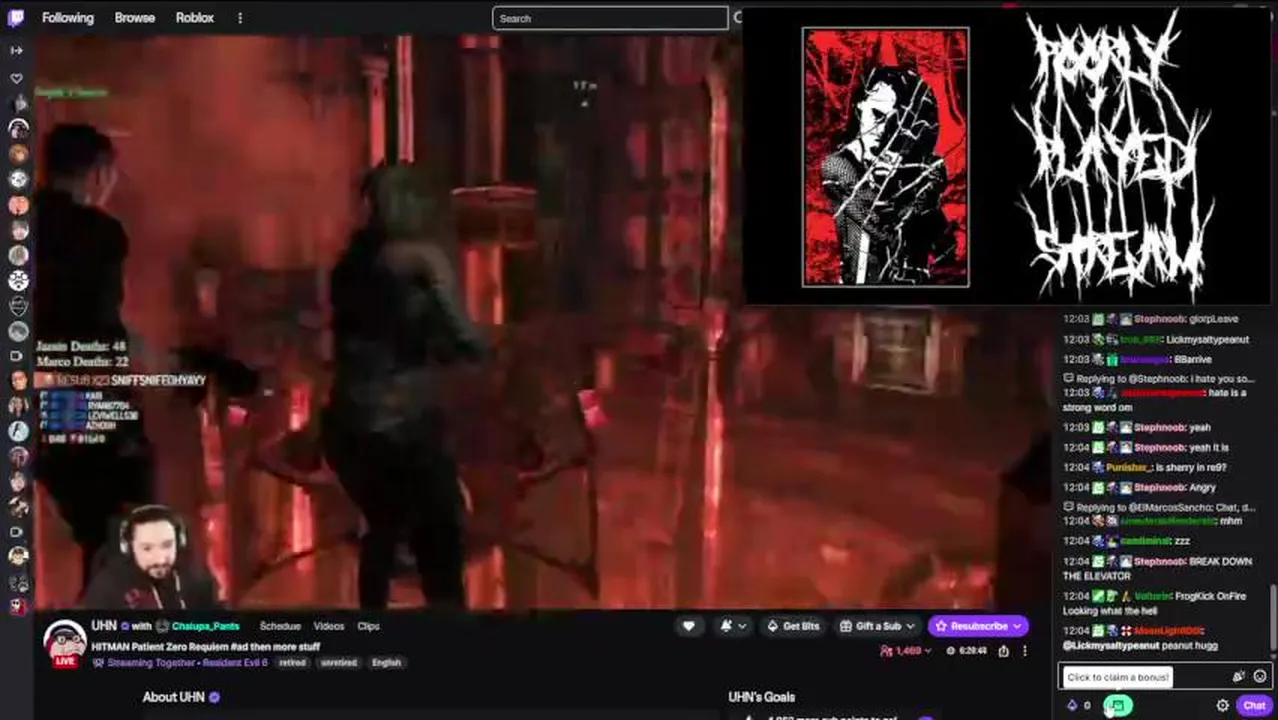The height and width of the screenshot is (720, 1278).
Task: Click the stream uptime 6:28:48
Action: click(966, 651)
